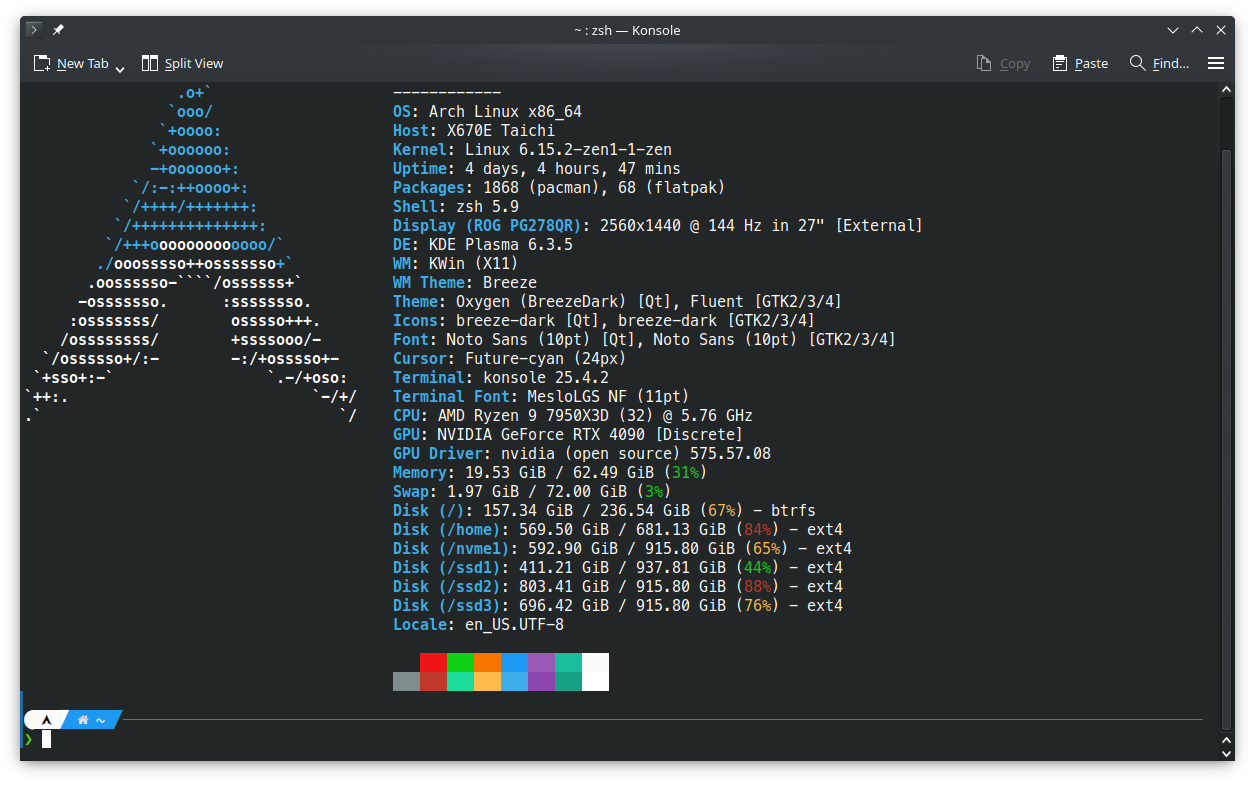The width and height of the screenshot is (1255, 785).
Task: Click the "DE: KDE Plasma 6.3.5" line
Action: 483,244
